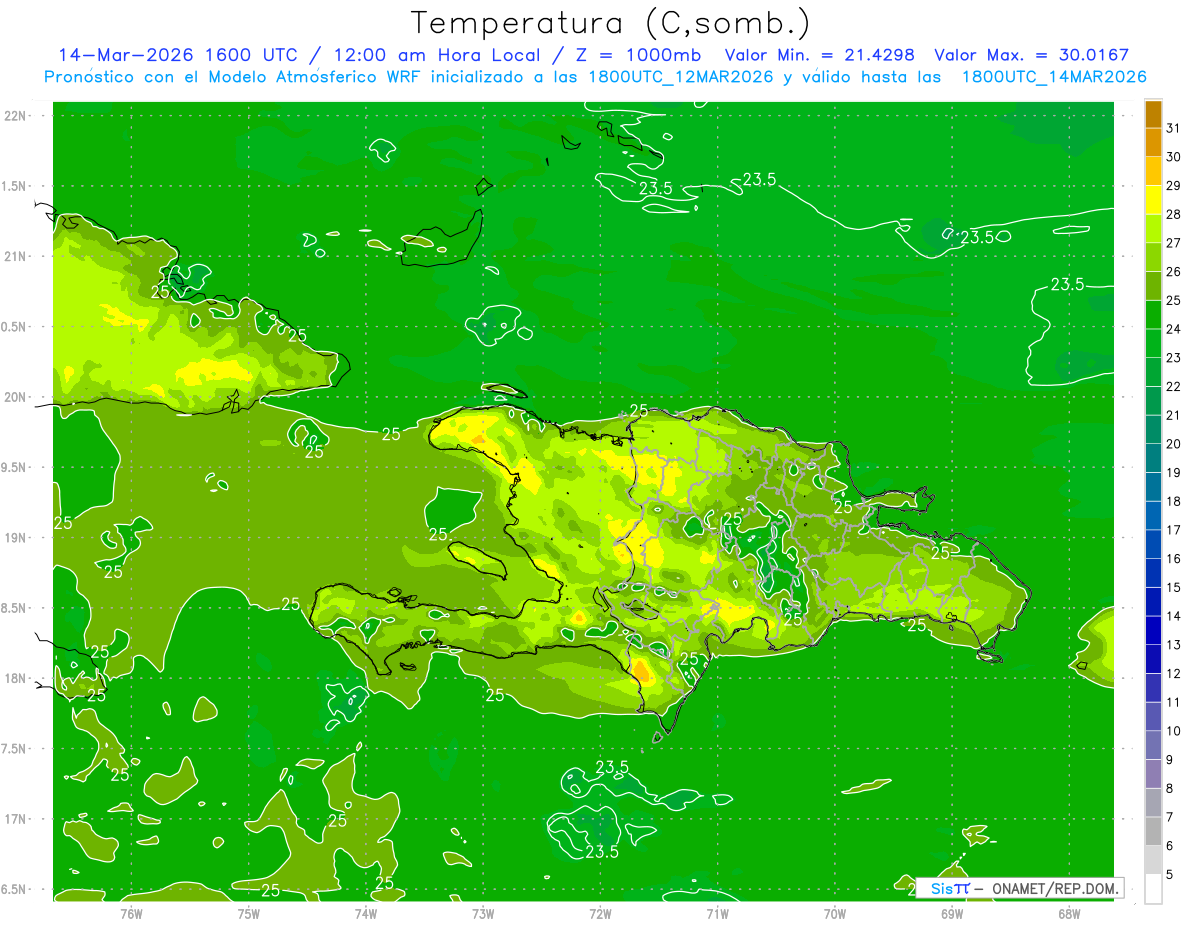Click the "1.5N" latitude axis label

(15, 186)
